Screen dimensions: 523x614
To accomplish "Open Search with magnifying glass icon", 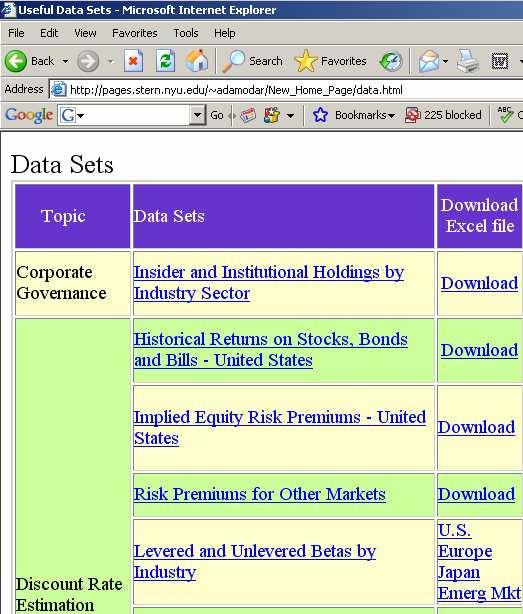I will pyautogui.click(x=234, y=61).
